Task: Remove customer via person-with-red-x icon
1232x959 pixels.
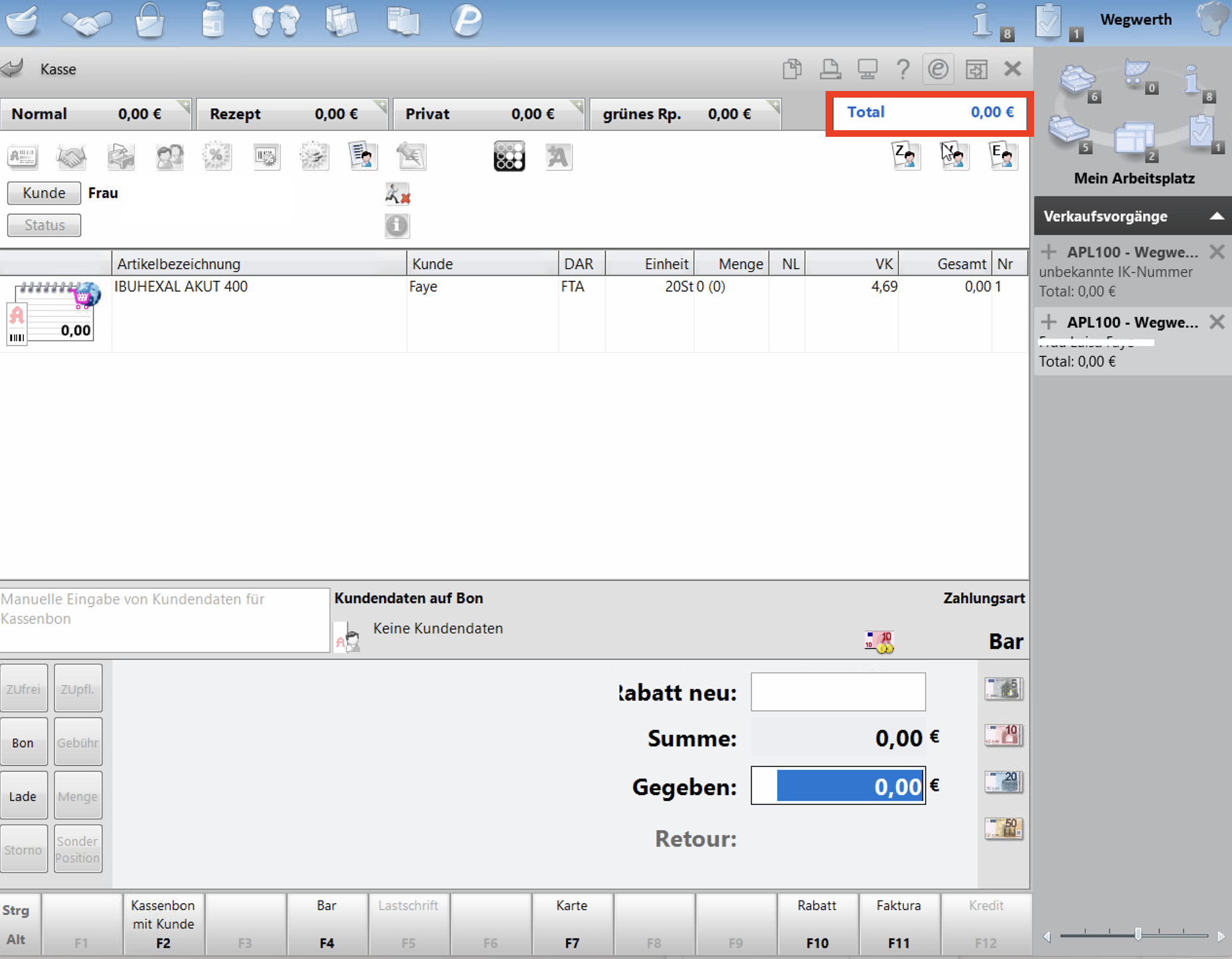Action: (x=397, y=195)
